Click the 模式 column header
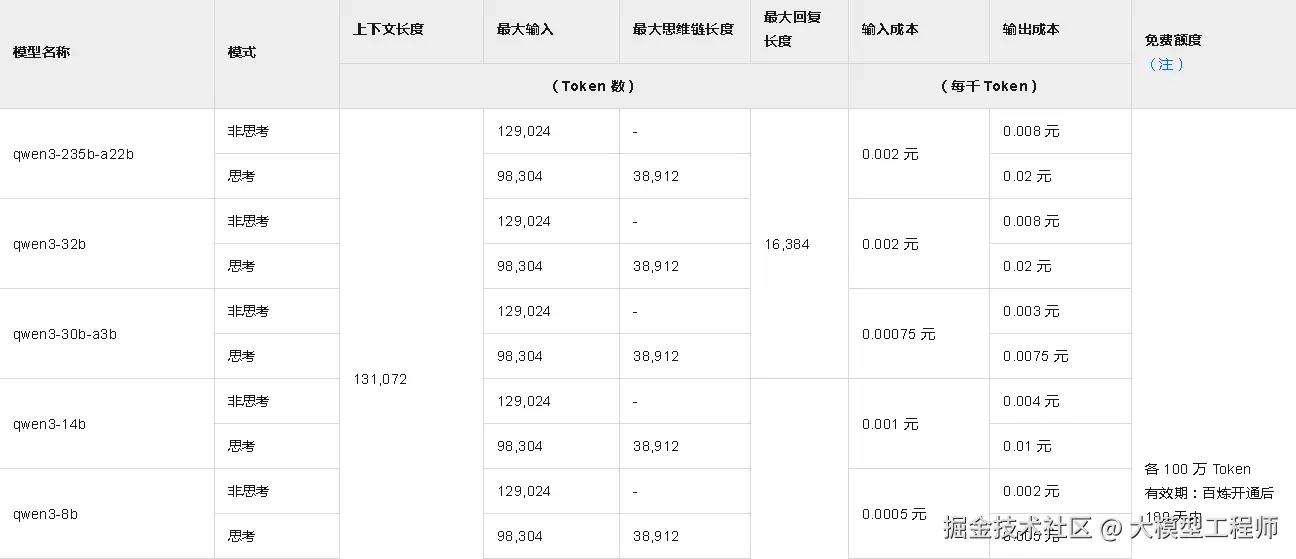Screen dimensions: 1296x559 (x=242, y=52)
